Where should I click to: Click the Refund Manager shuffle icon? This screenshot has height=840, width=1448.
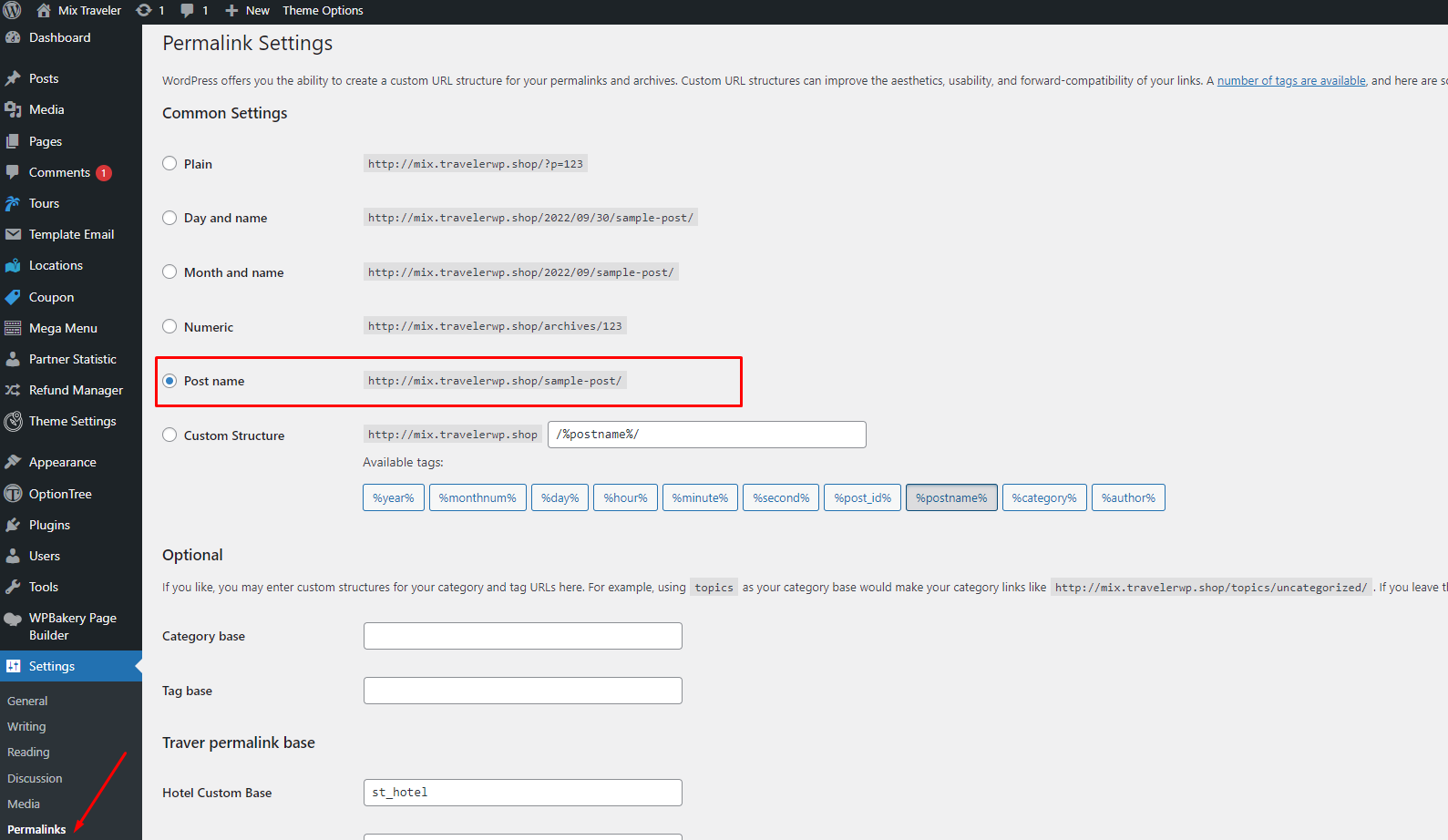point(13,390)
